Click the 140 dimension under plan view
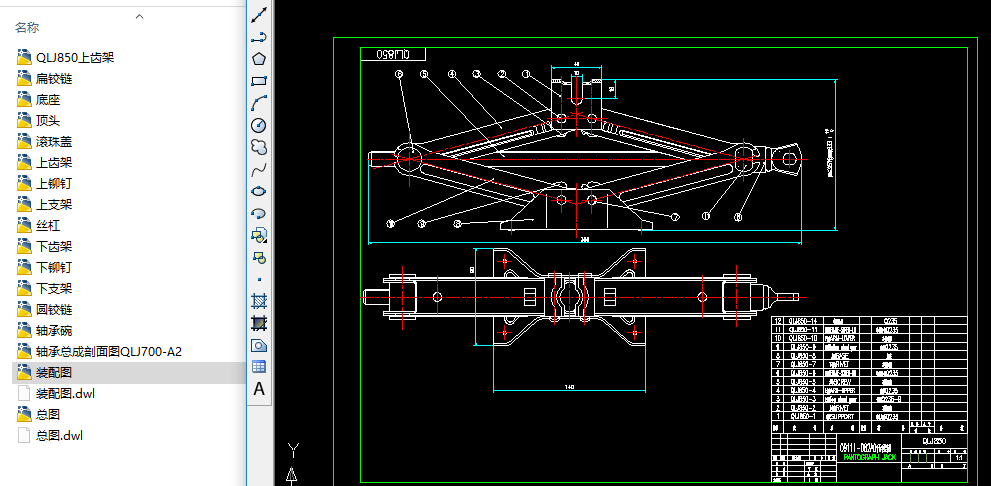 569,387
